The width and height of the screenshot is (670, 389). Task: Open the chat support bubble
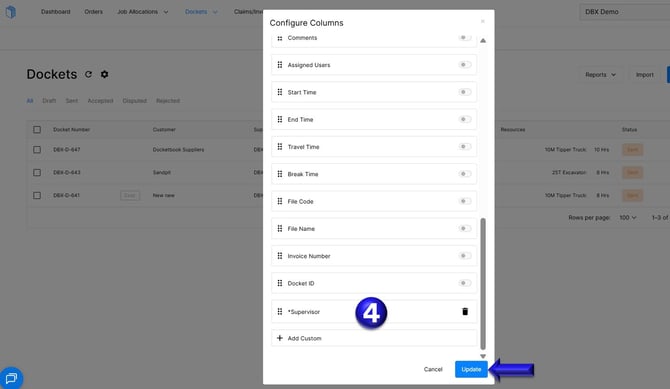(11, 378)
